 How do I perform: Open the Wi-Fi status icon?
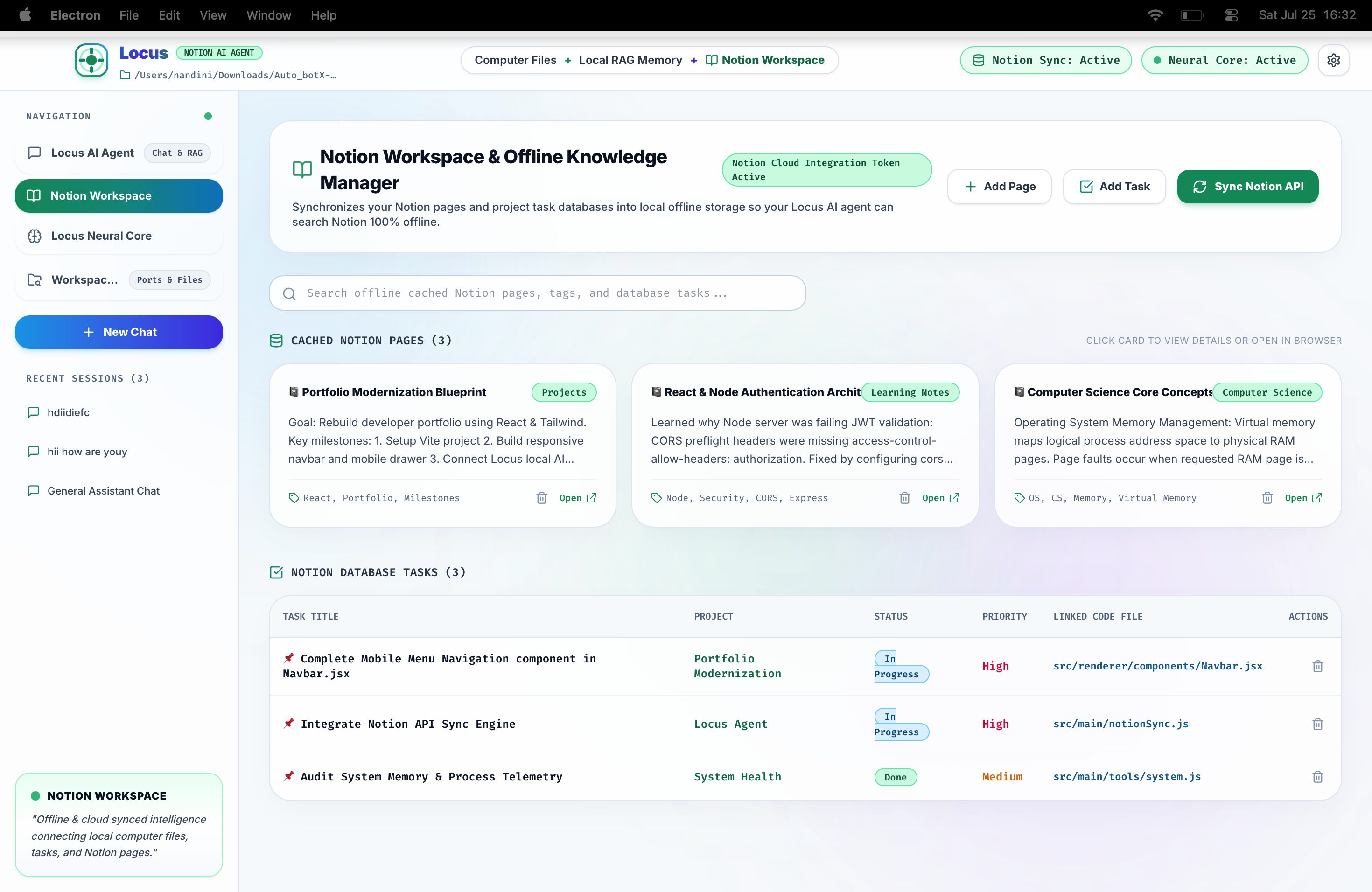1155,15
